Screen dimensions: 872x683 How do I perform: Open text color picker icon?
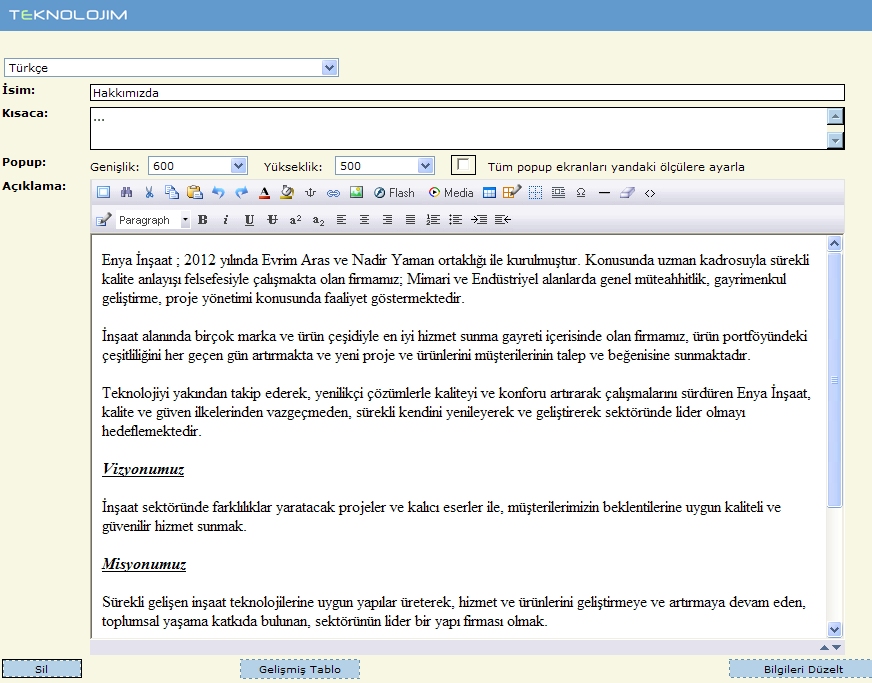[264, 192]
